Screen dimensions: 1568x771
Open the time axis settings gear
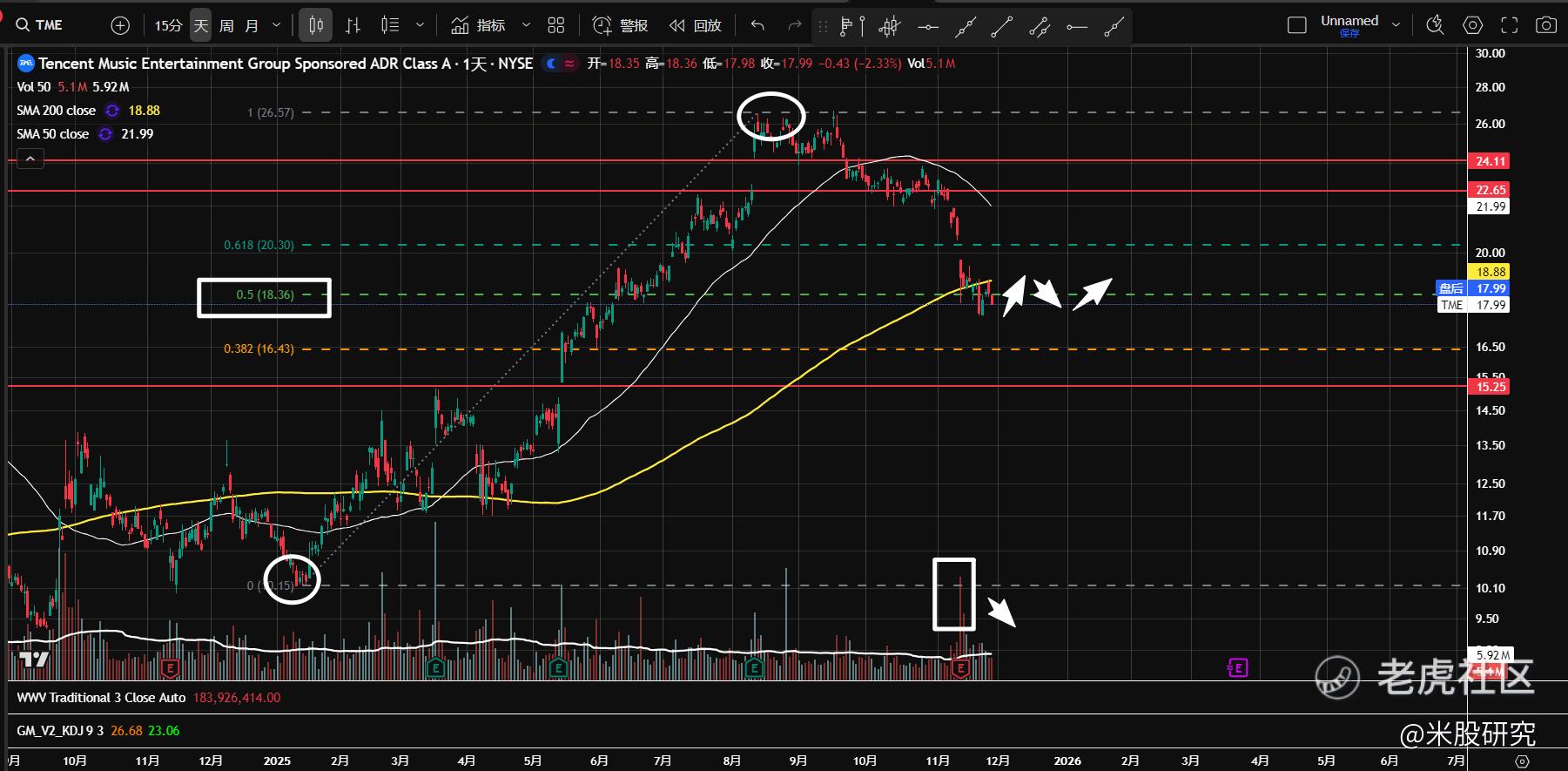1521,761
